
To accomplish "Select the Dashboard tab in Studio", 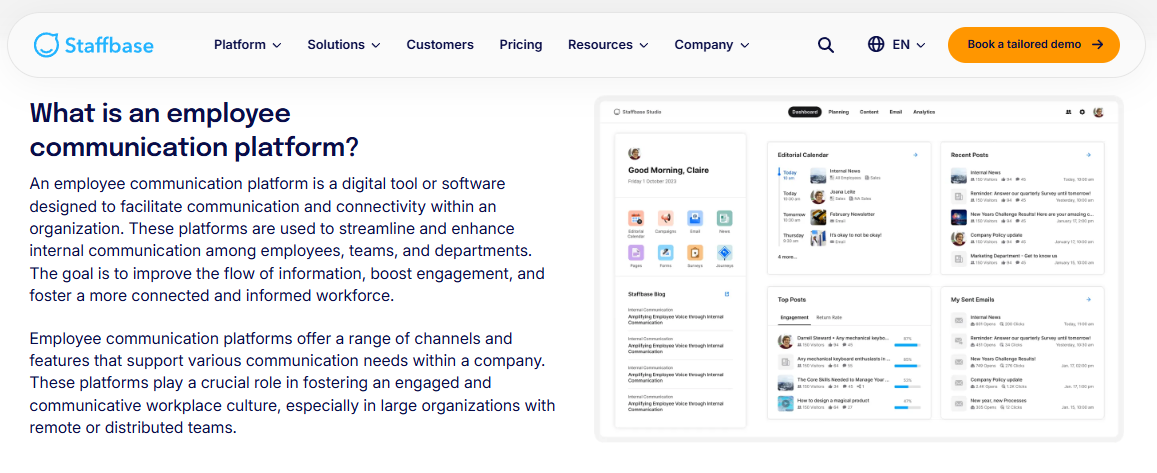I will point(804,112).
